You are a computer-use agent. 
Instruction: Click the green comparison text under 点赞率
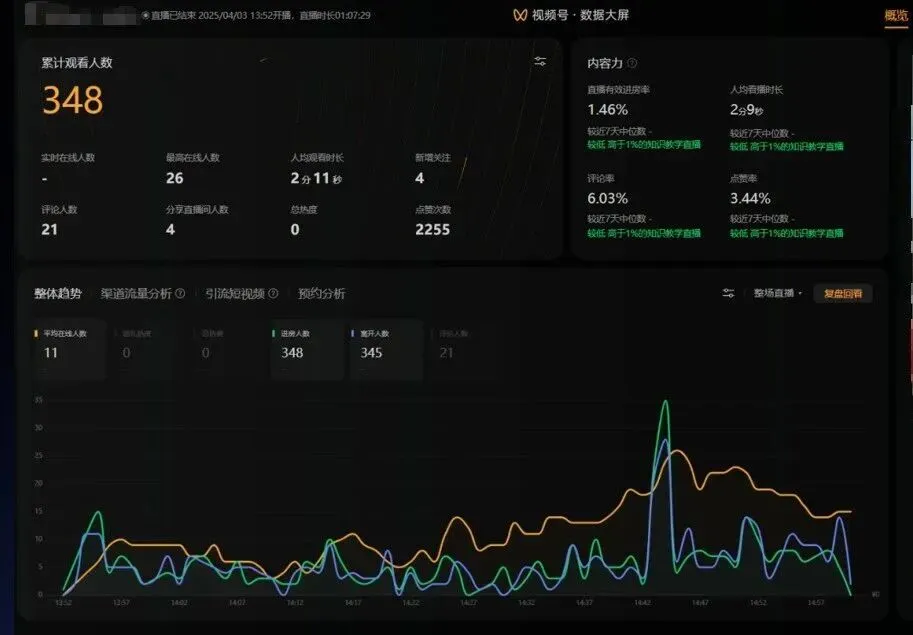point(787,233)
